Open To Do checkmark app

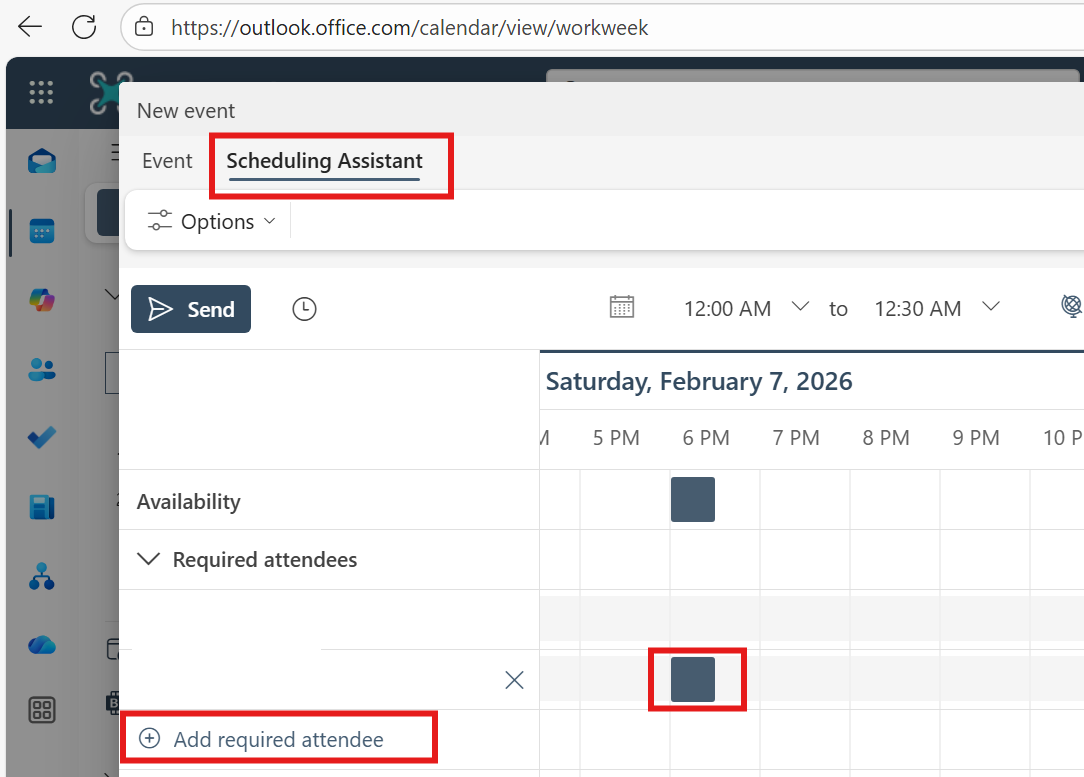[41, 438]
